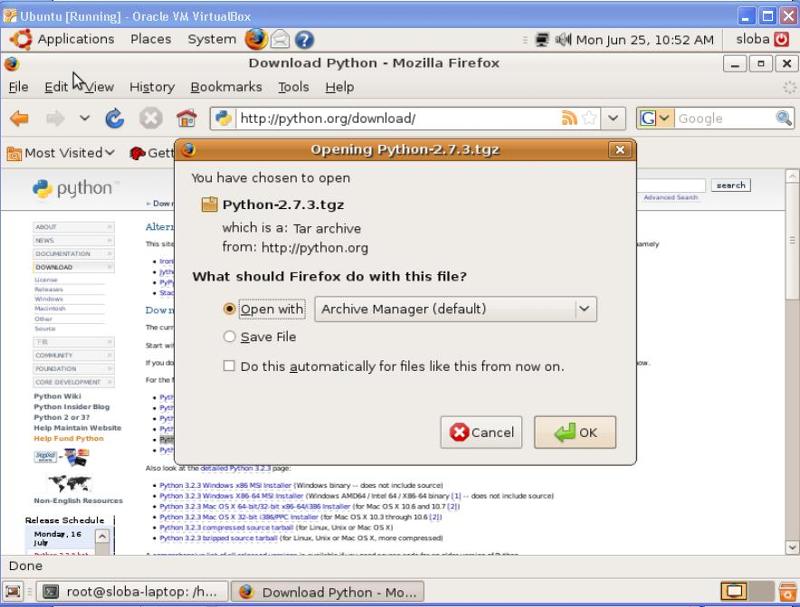Open the Help menu

[x=340, y=87]
